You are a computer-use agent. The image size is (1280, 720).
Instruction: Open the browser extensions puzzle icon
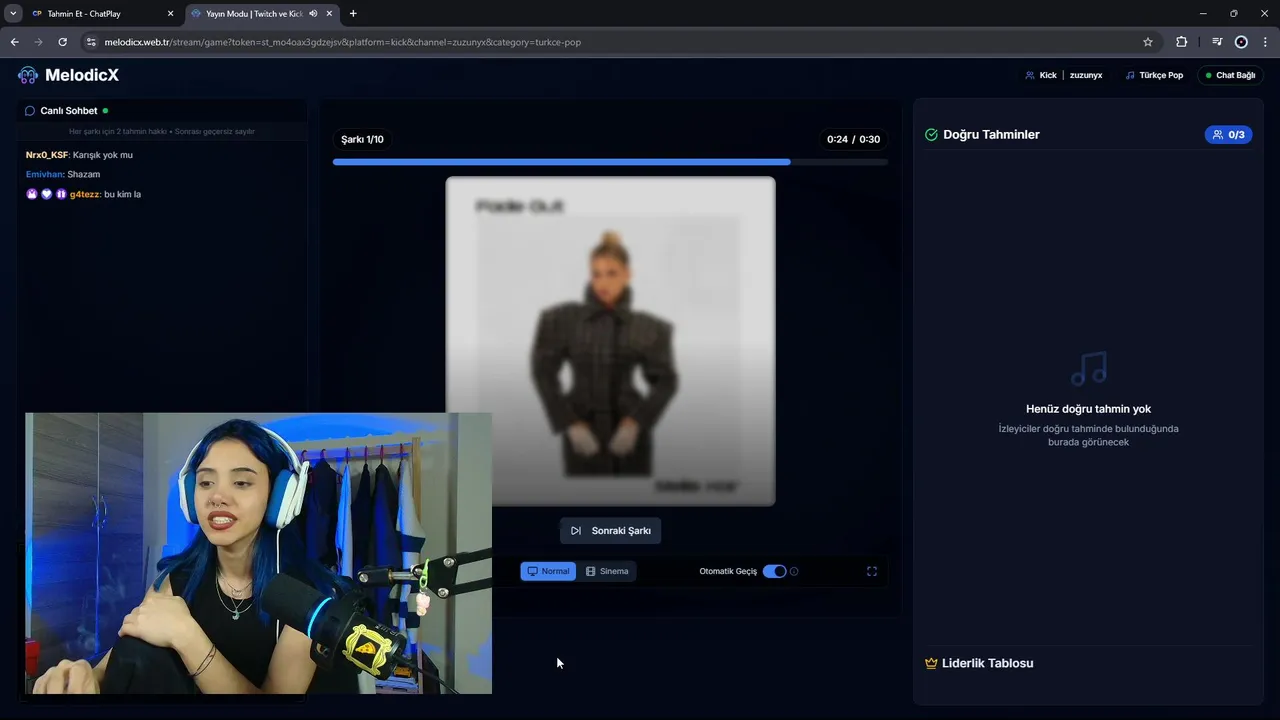pyautogui.click(x=1181, y=42)
